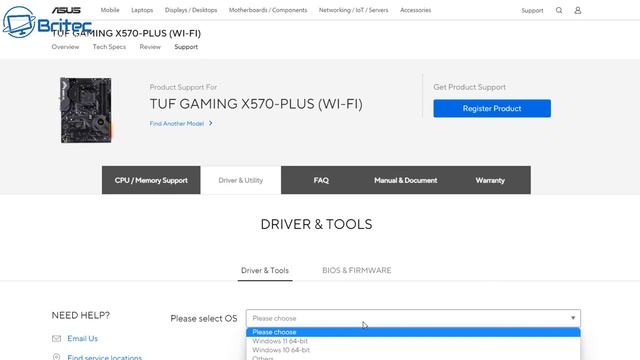Image resolution: width=640 pixels, height=360 pixels.
Task: Go to product Review tab
Action: pos(150,47)
